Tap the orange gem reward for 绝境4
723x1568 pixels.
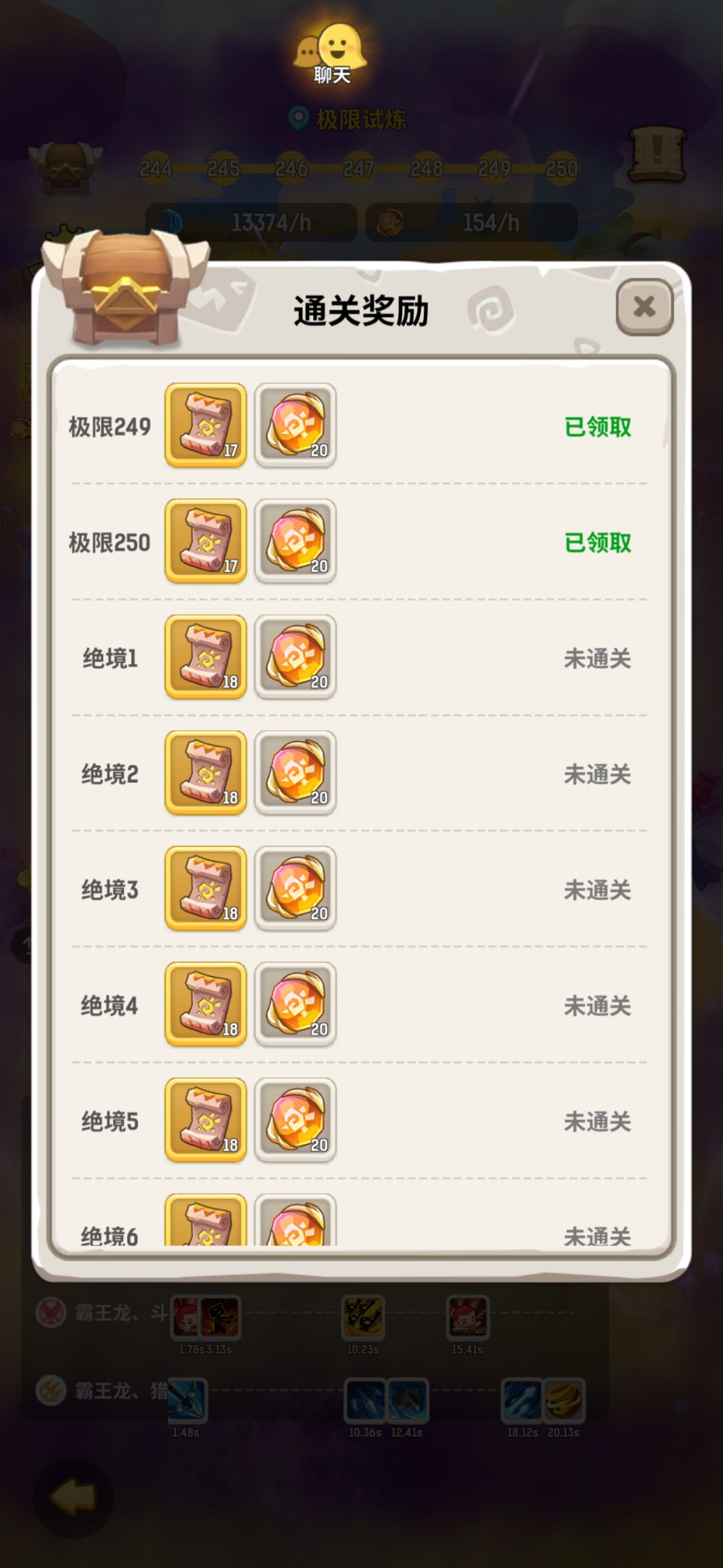click(x=295, y=1005)
